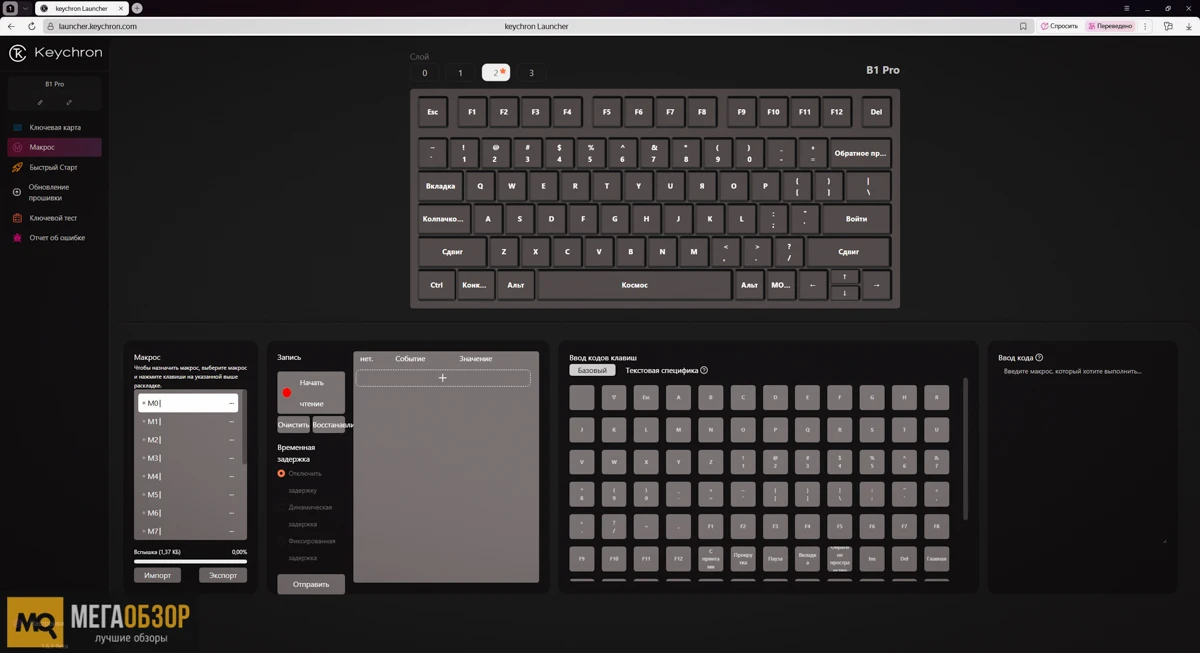This screenshot has height=653, width=1200.
Task: Click the plus icon to add macro event
Action: tap(443, 378)
